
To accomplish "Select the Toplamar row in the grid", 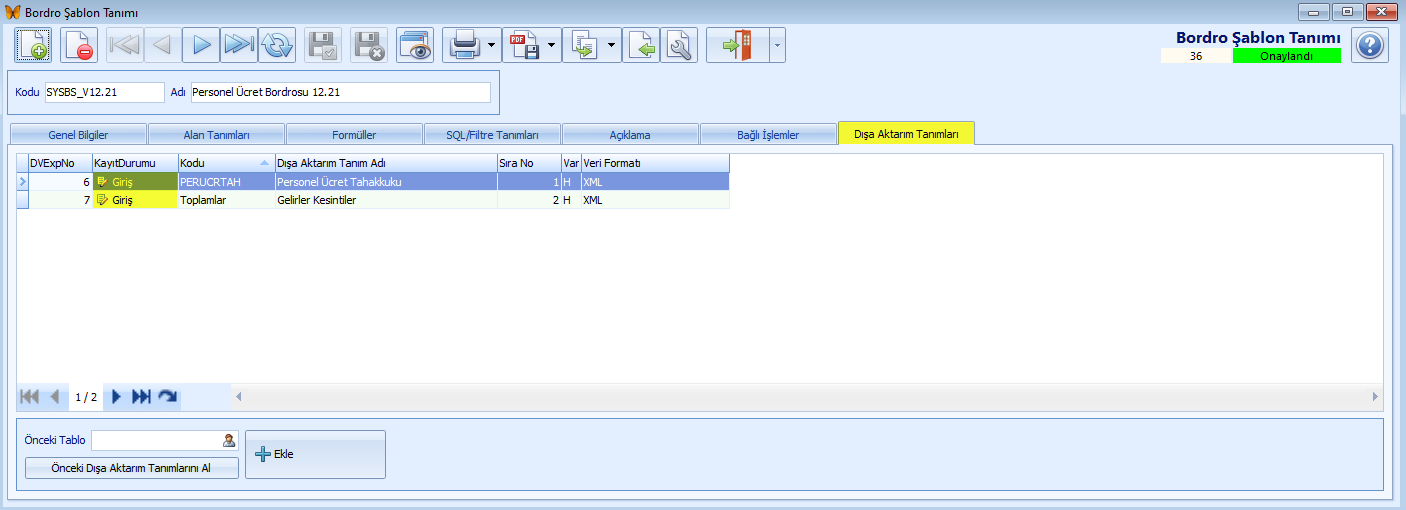I will (225, 200).
